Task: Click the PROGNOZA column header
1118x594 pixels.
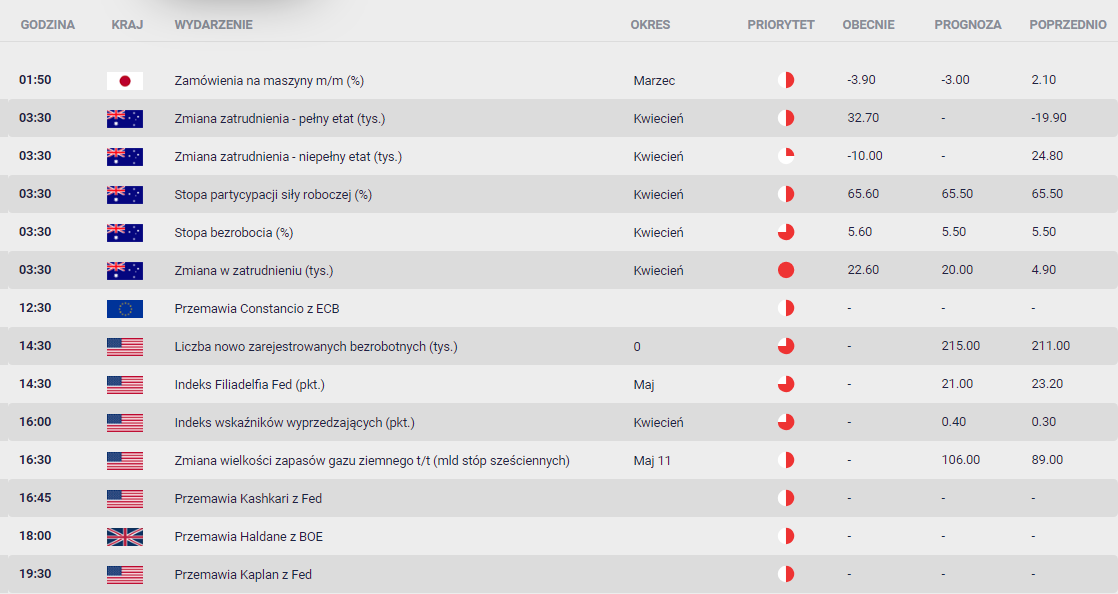Action: pyautogui.click(x=968, y=24)
